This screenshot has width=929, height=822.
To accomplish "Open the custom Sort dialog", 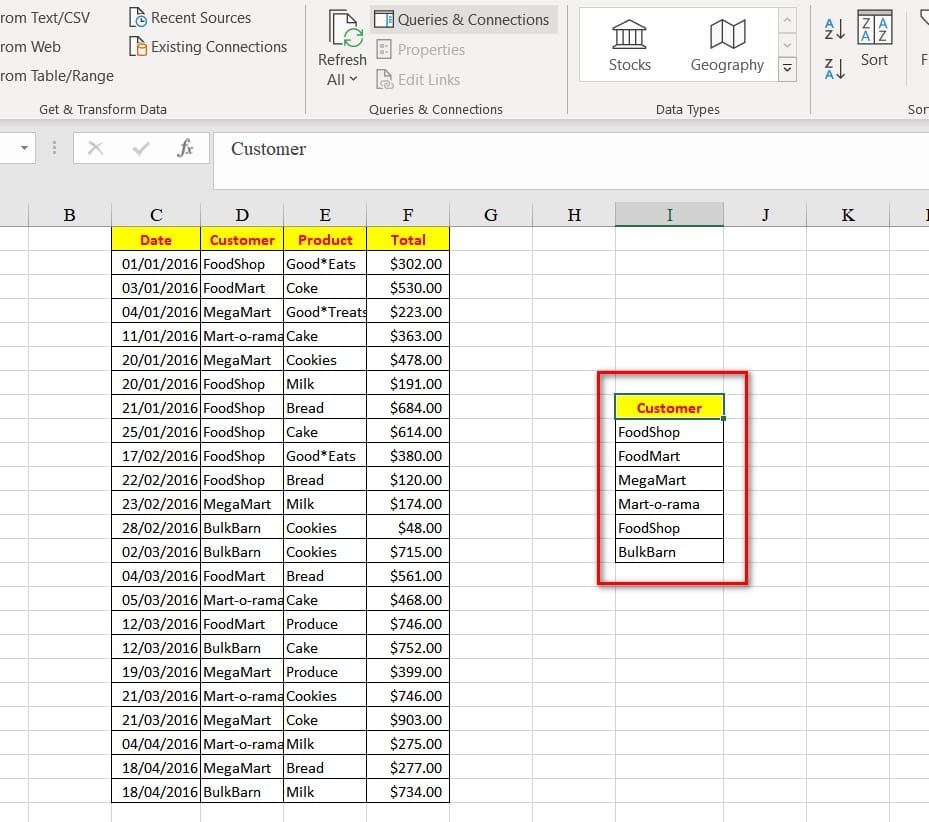I will [x=874, y=39].
